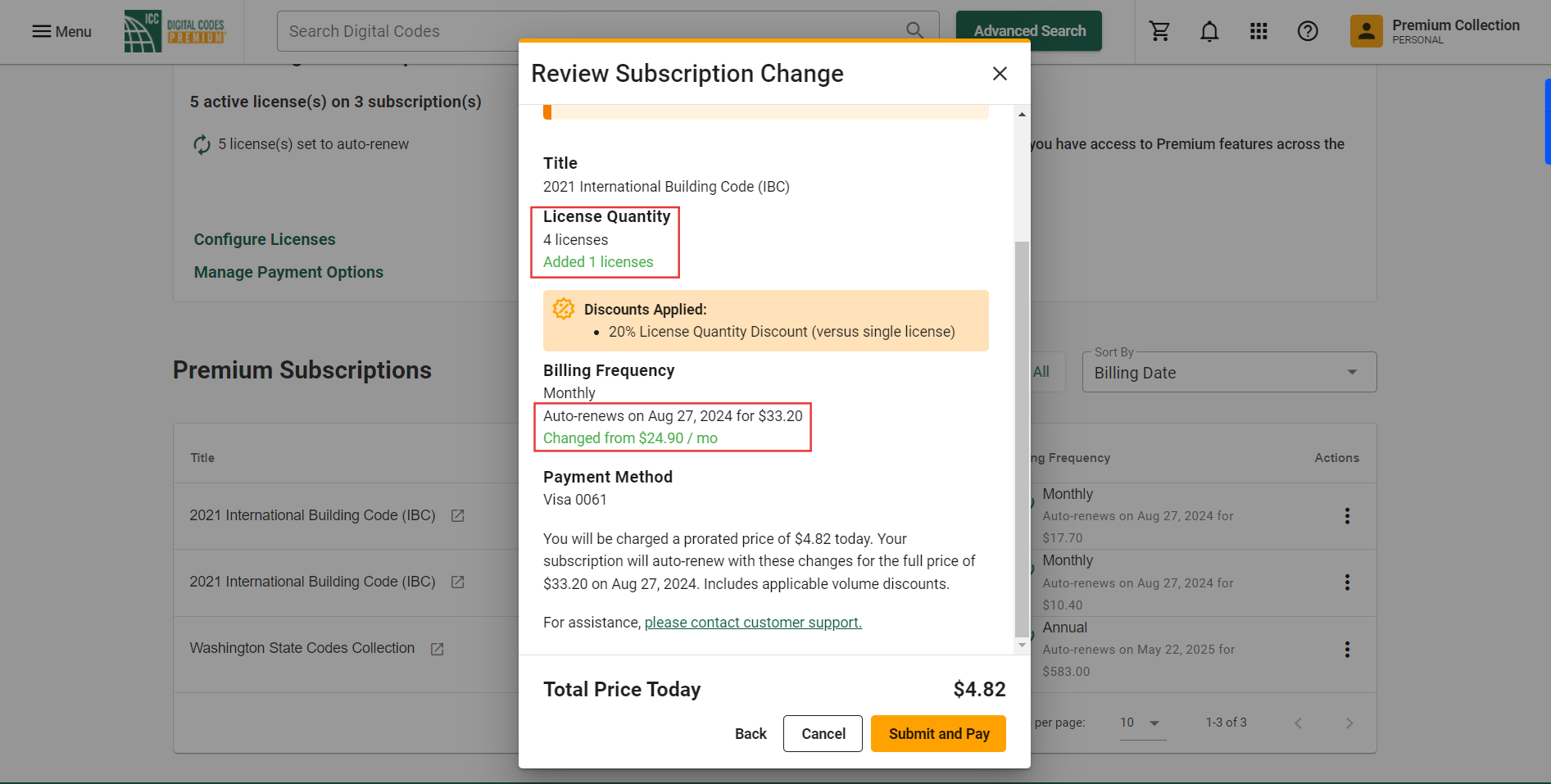Viewport: 1551px width, 784px height.
Task: Click the dialog scroll-up arrow
Action: coord(1022,114)
